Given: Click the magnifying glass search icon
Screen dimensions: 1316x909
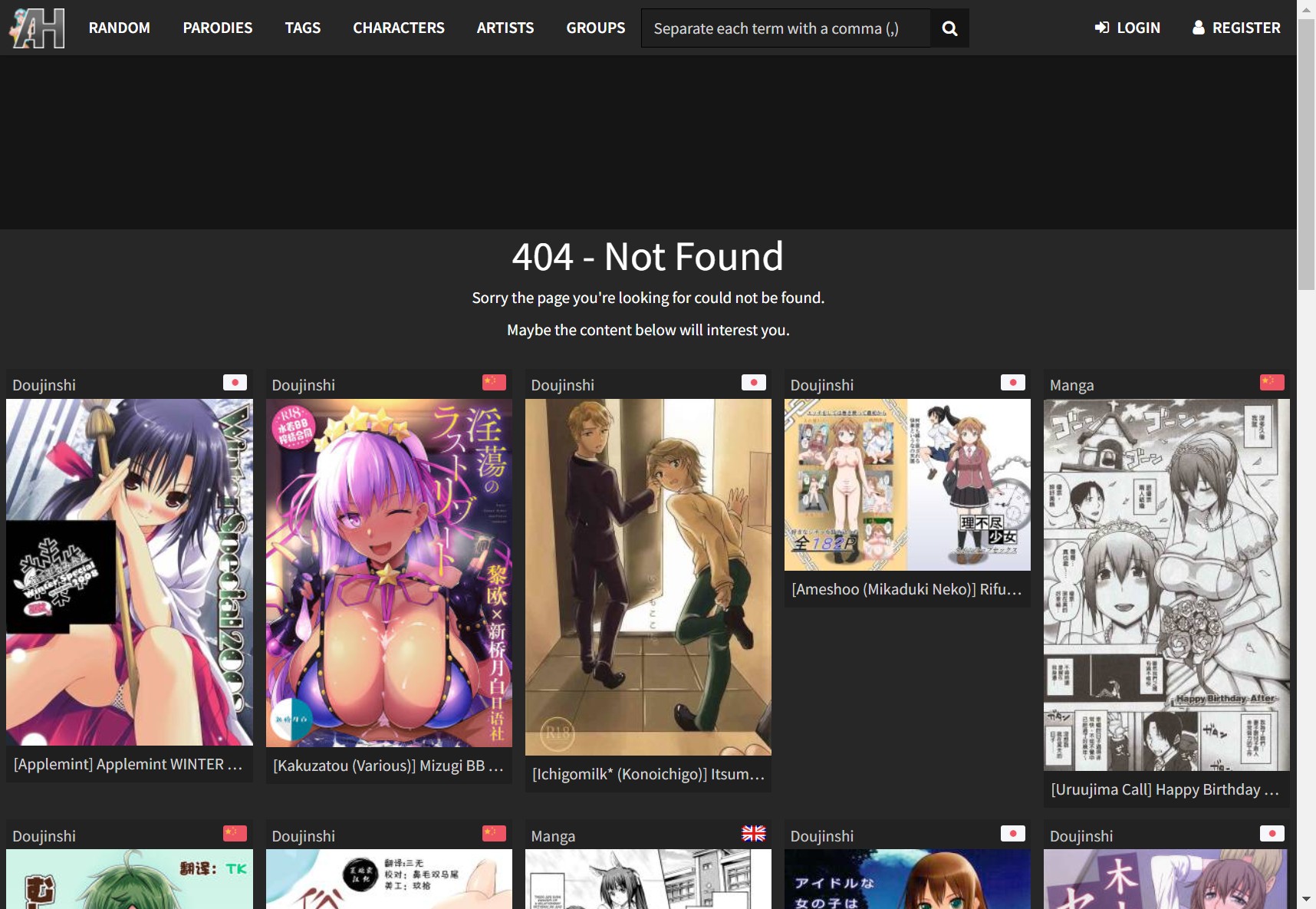Looking at the screenshot, I should (949, 28).
